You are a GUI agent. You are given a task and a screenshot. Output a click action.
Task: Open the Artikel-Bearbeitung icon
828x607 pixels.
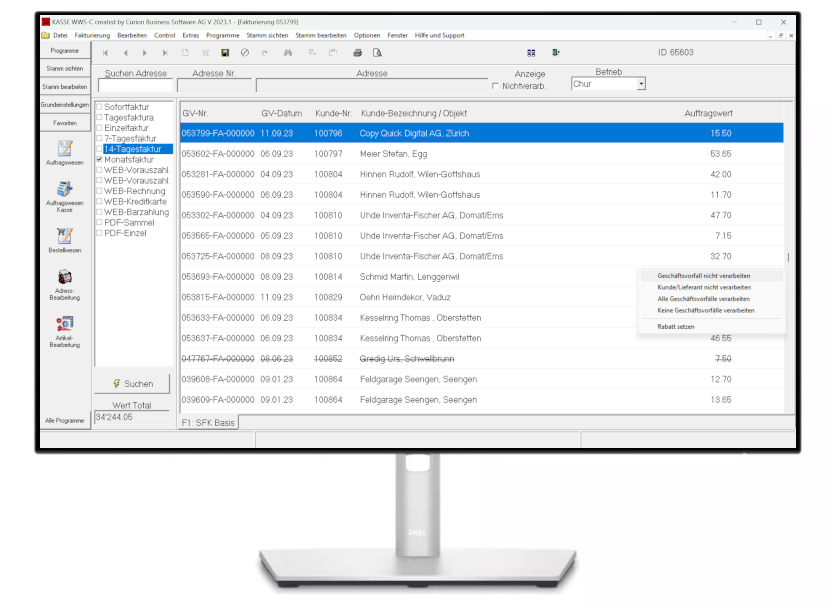64,324
